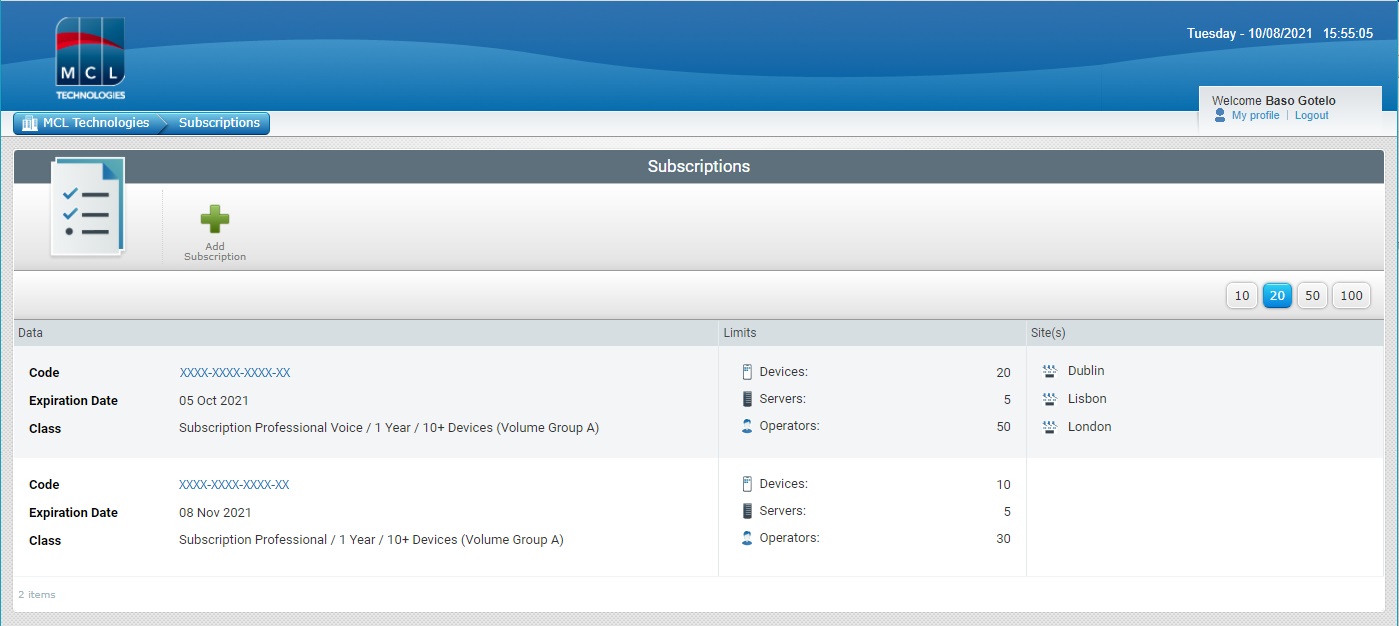Click Logout
Viewport: 1399px width, 626px height.
[1311, 115]
